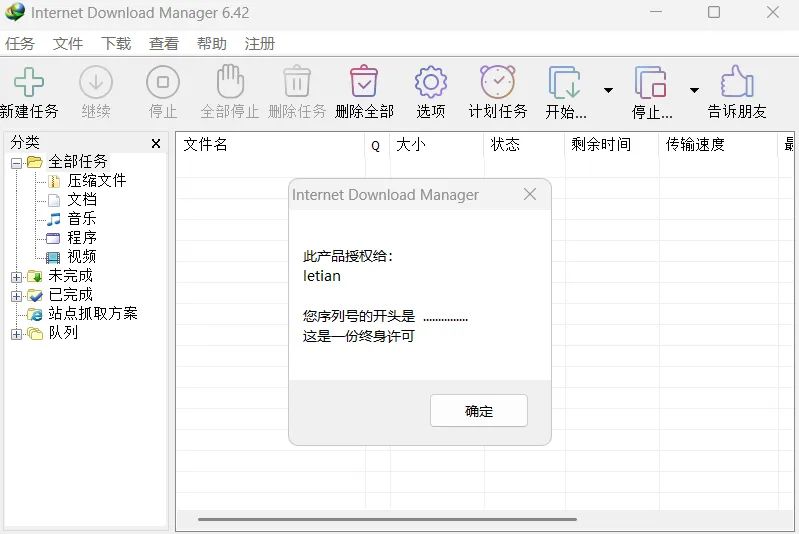Click the 视频 film icon in tree
Image resolution: width=799 pixels, height=534 pixels.
[x=53, y=257]
